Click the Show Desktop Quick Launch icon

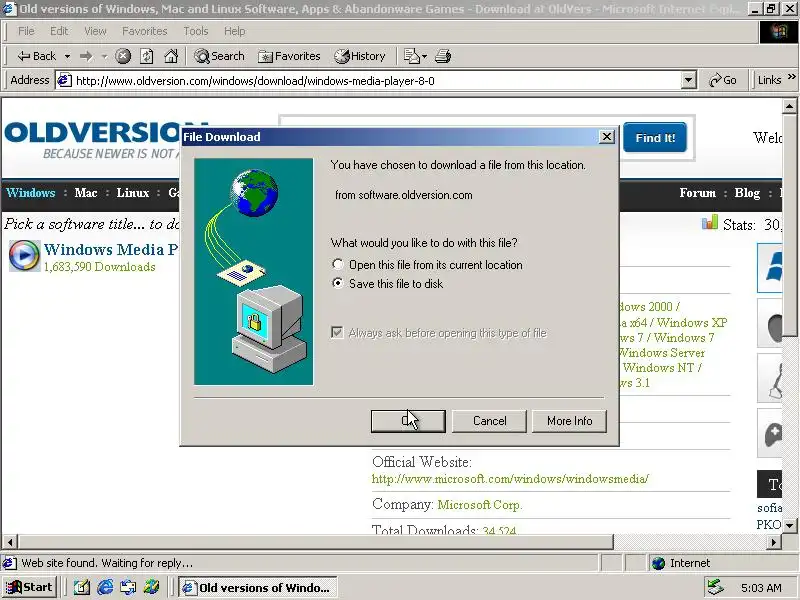pyautogui.click(x=82, y=588)
